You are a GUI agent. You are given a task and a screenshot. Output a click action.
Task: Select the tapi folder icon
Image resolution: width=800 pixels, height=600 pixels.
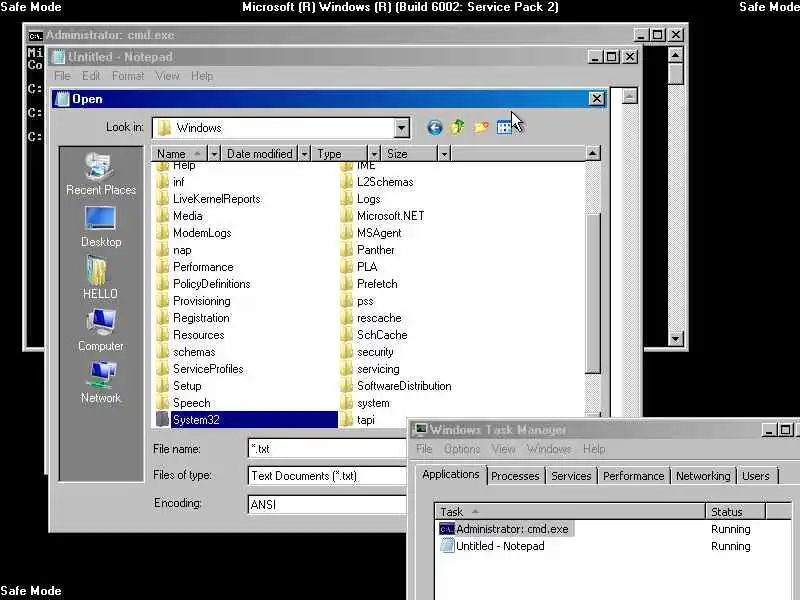pyautogui.click(x=347, y=419)
